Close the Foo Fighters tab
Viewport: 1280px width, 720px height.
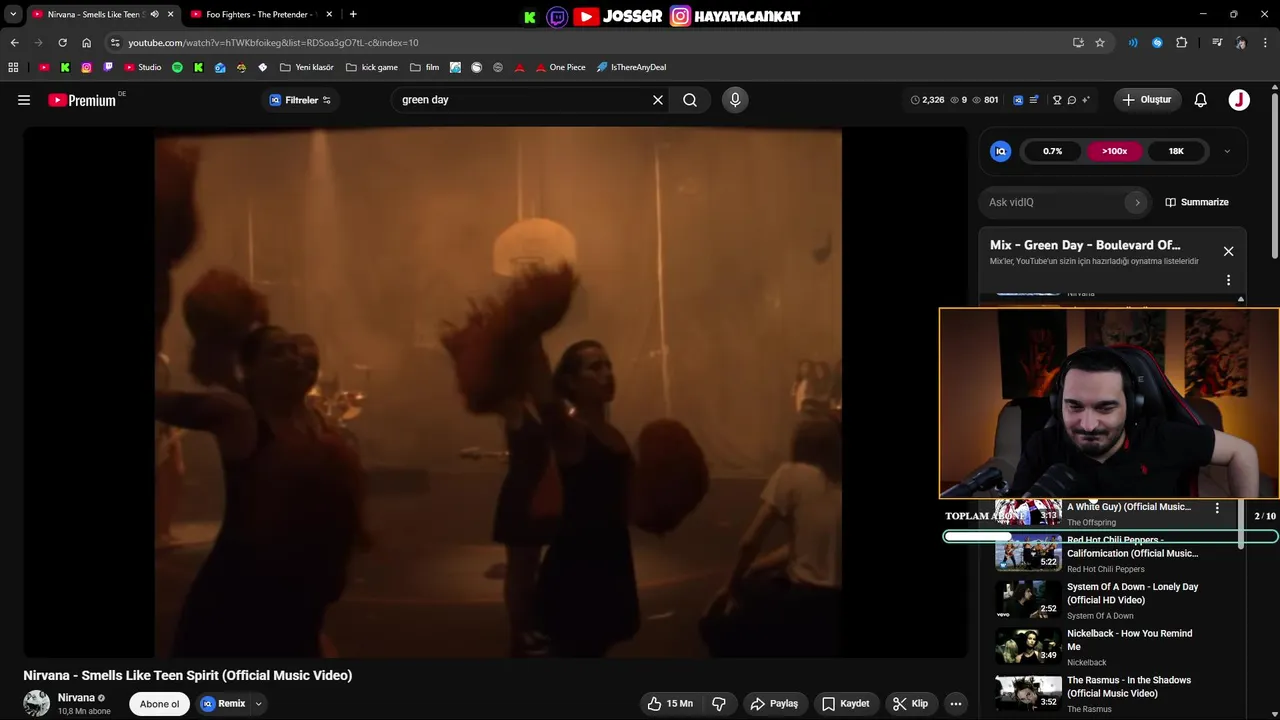pyautogui.click(x=328, y=14)
